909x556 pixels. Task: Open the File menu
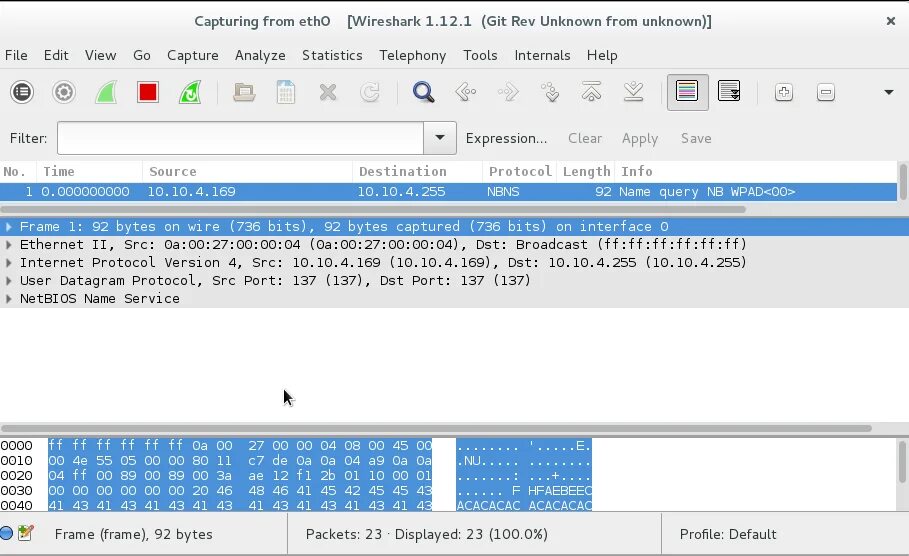[16, 55]
